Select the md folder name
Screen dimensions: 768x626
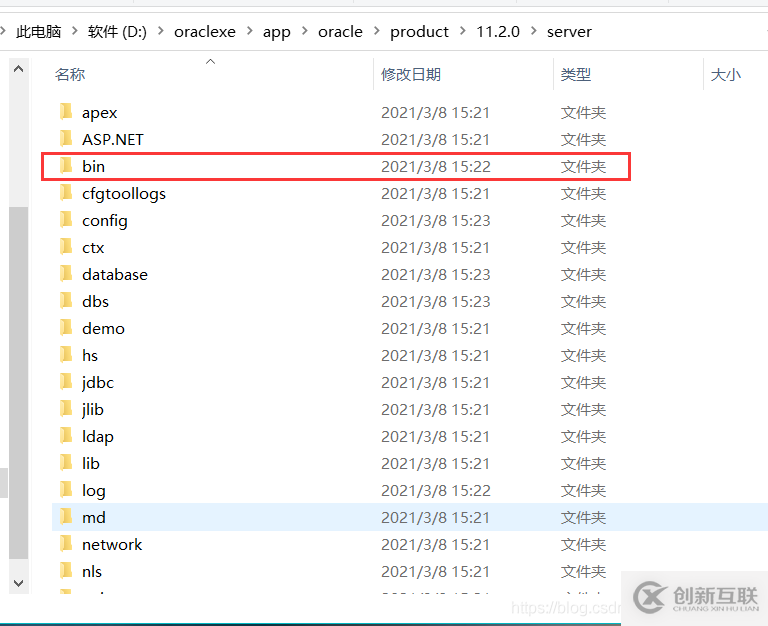pyautogui.click(x=94, y=517)
